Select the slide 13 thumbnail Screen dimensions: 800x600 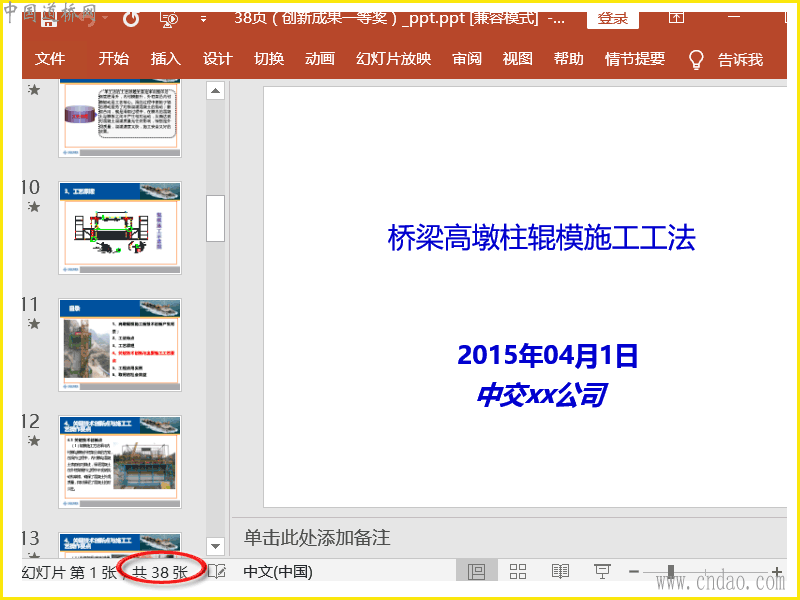[x=120, y=544]
